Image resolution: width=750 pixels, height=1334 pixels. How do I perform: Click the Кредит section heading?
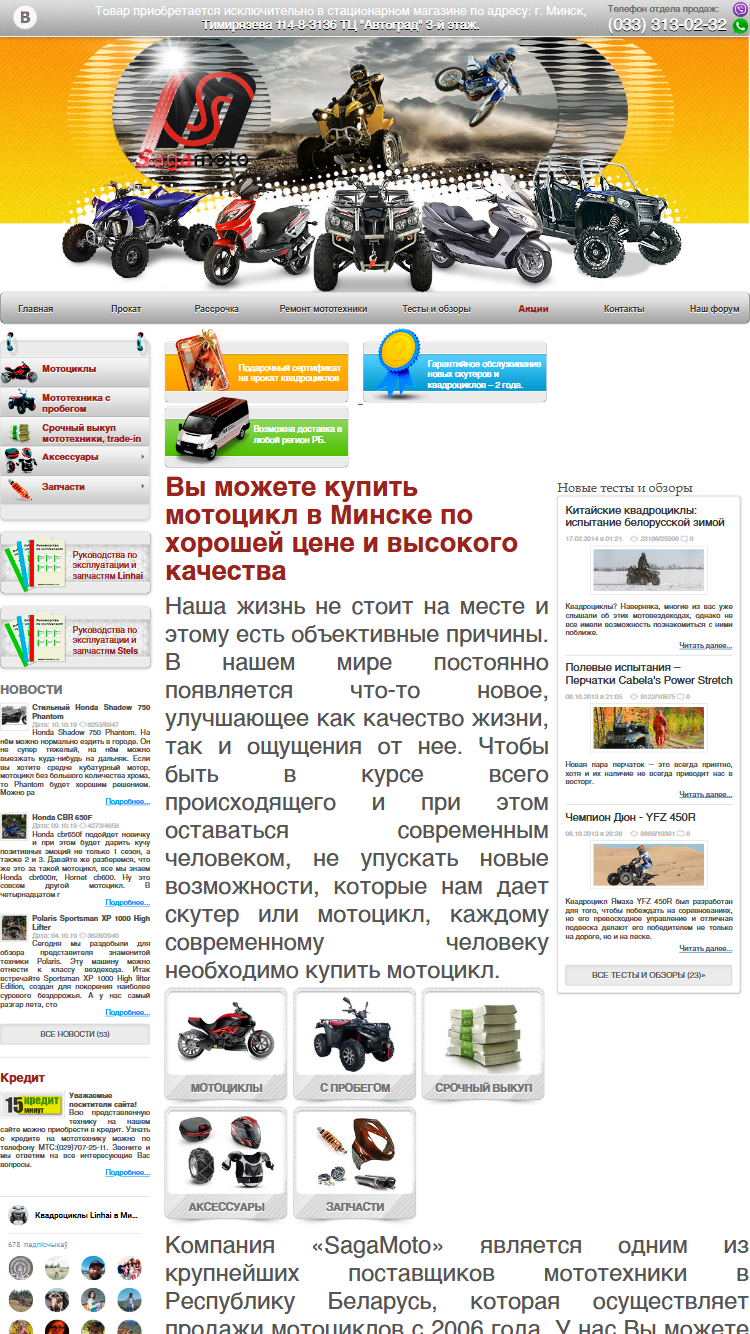click(x=23, y=1078)
